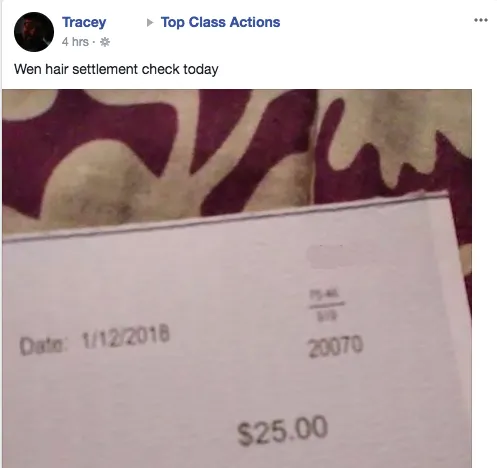Image resolution: width=497 pixels, height=468 pixels.
Task: Visit Tracey's profile via name link
Action: coord(84,22)
